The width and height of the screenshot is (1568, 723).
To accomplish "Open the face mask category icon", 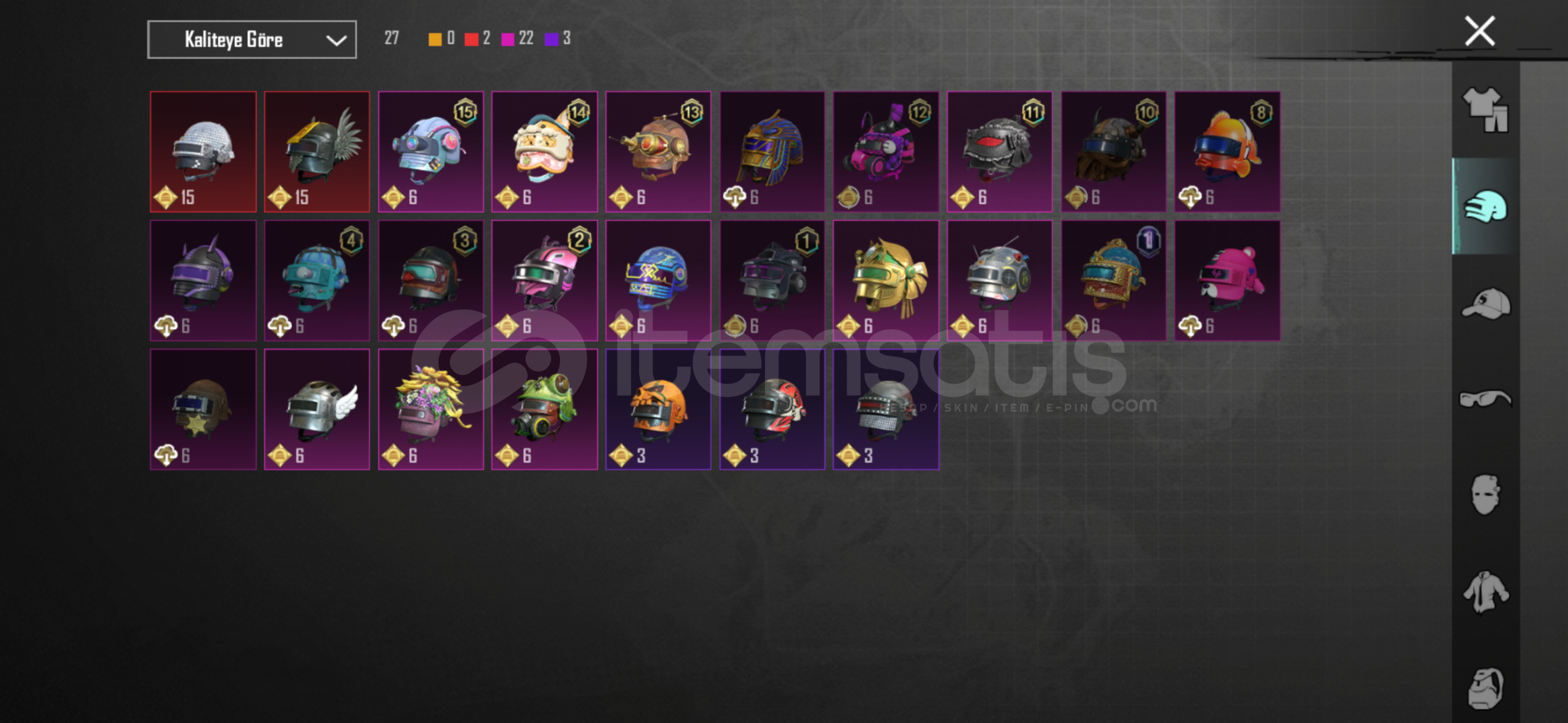I will coord(1485,495).
